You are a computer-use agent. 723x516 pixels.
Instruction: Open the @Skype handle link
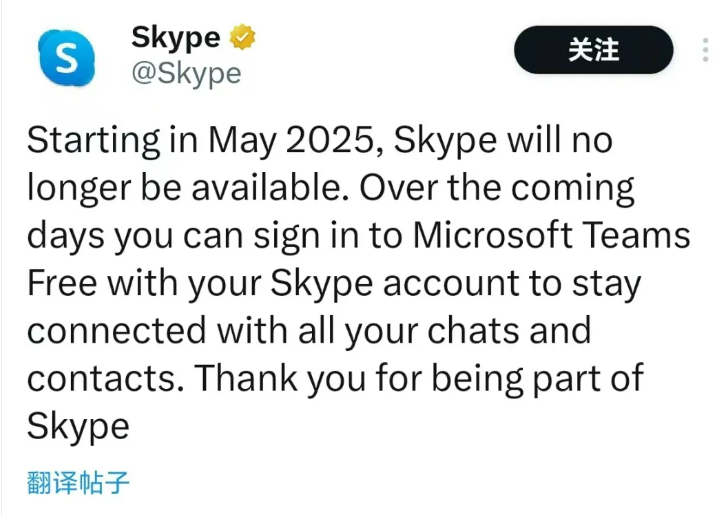click(x=186, y=73)
